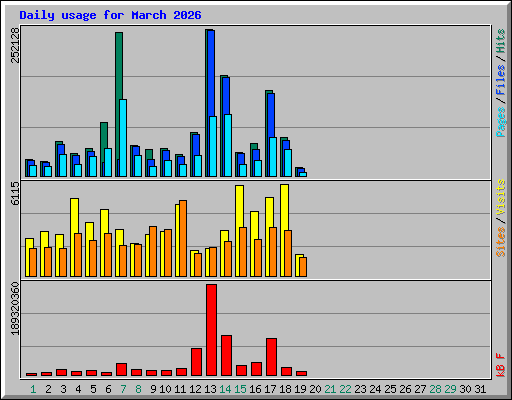The image size is (512, 400).
Task: Click day 6 on the date axis
Action: 108,389
